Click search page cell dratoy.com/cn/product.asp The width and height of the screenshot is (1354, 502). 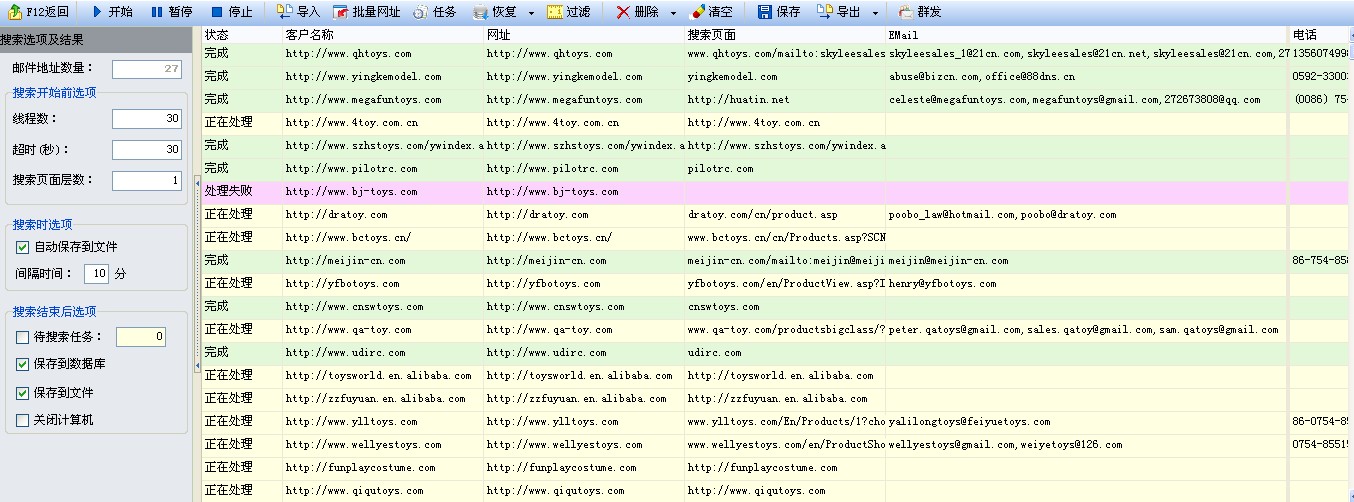point(785,215)
